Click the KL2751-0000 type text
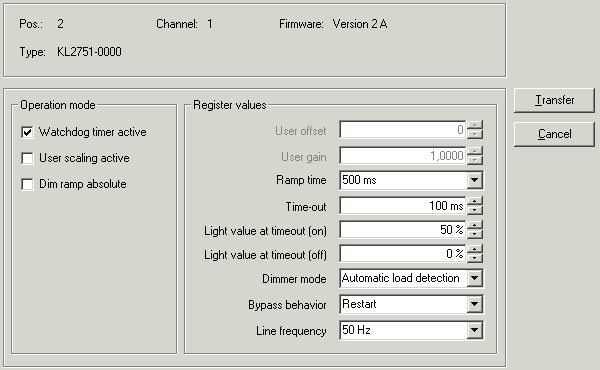This screenshot has height=370, width=600. [x=89, y=52]
